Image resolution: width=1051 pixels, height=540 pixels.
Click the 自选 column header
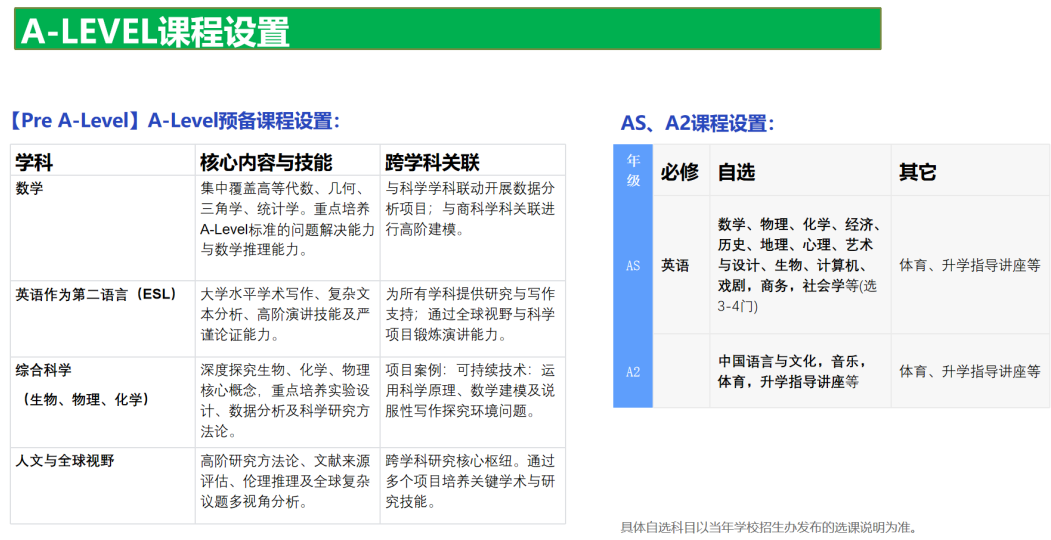(800, 170)
